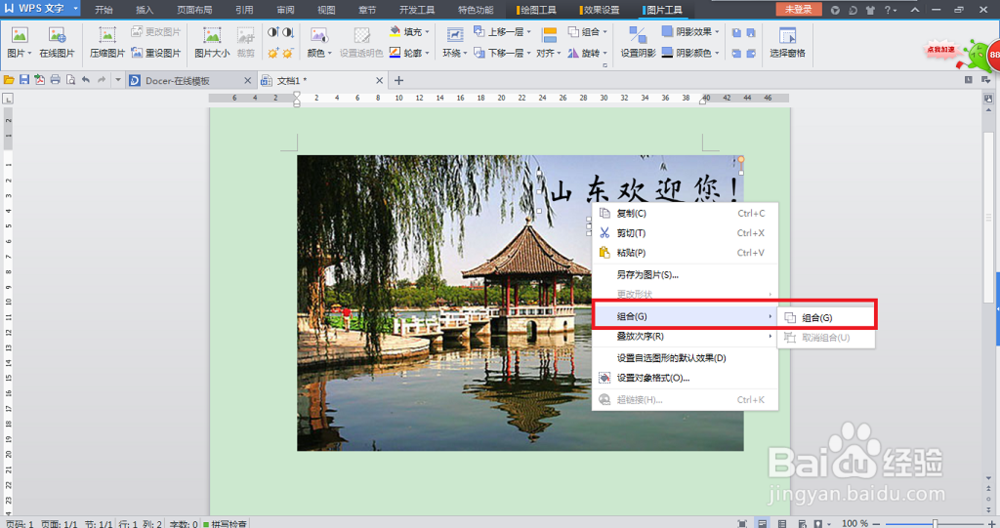Image resolution: width=1000 pixels, height=528 pixels.
Task: Expand the Outline (轮廓) dropdown
Action: (x=427, y=53)
